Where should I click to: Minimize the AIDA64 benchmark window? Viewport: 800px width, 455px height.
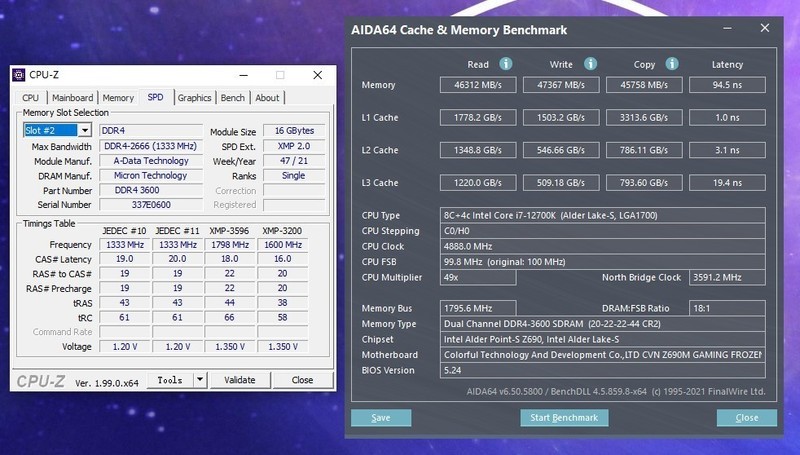pyautogui.click(x=728, y=29)
